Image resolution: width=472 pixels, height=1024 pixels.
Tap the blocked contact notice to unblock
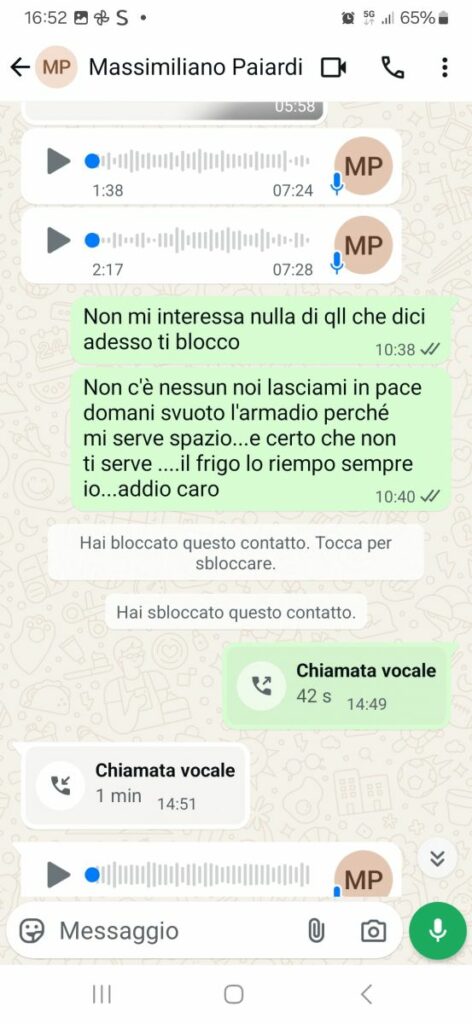[236, 552]
